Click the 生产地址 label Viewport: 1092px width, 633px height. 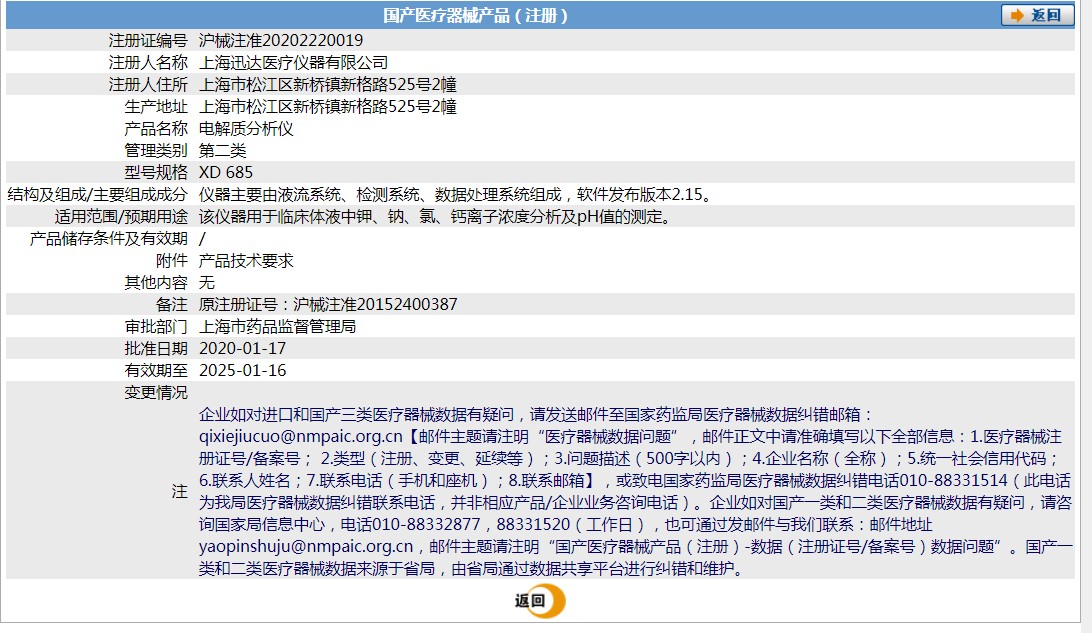pos(156,107)
